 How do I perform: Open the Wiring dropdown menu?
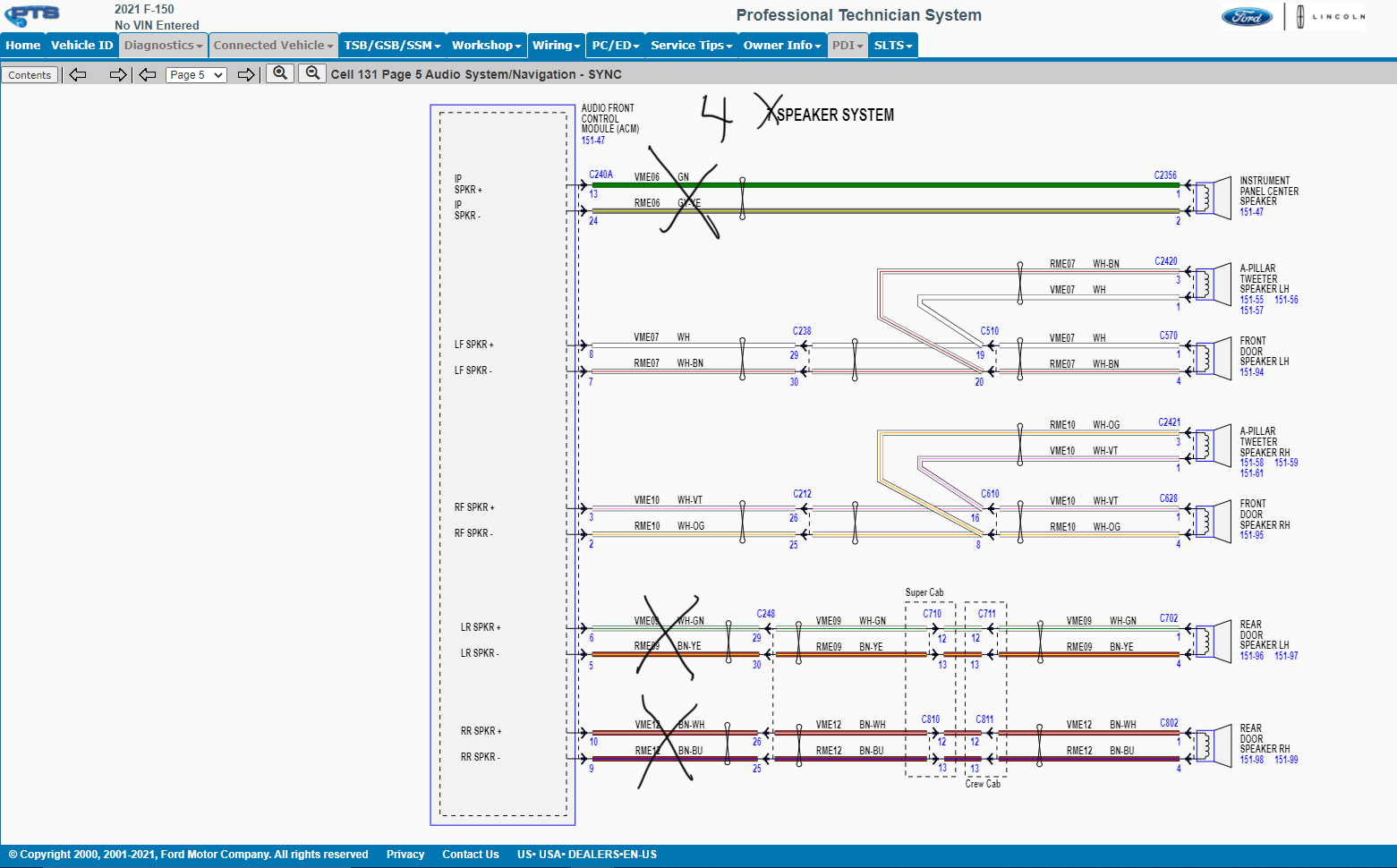556,45
